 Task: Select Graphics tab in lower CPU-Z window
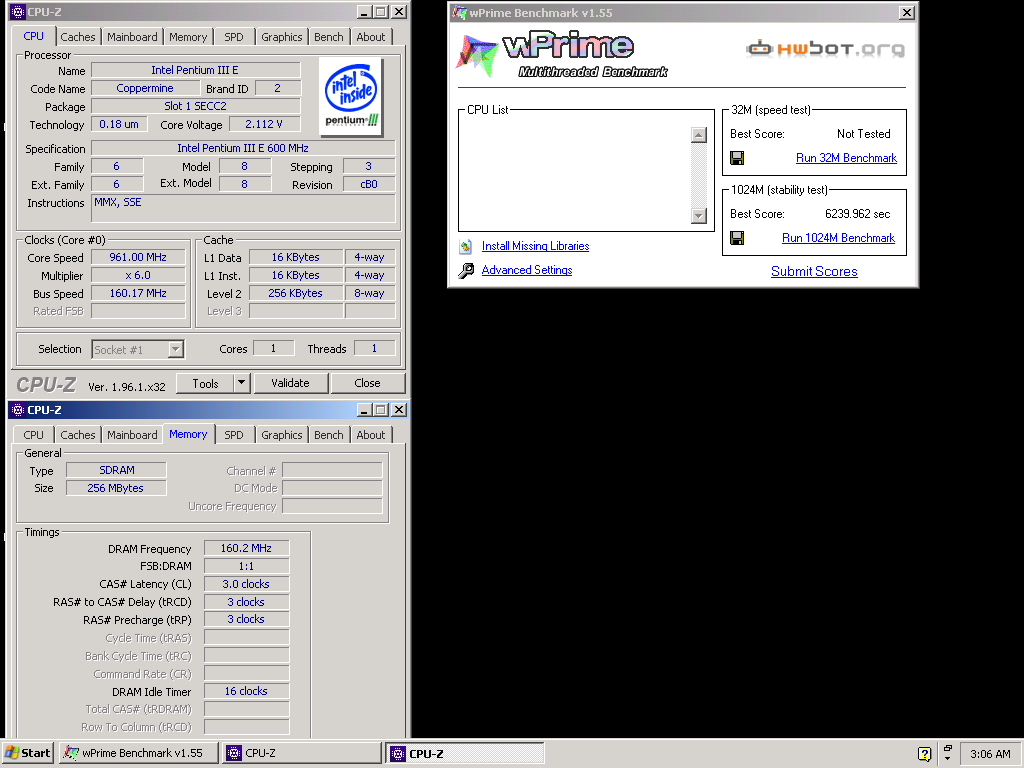[x=281, y=435]
